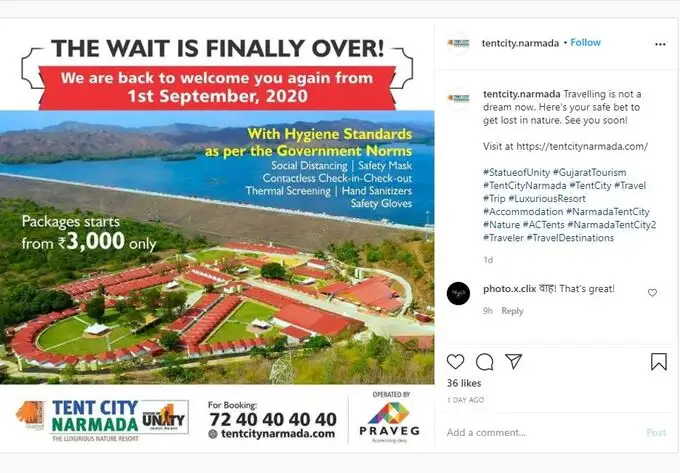
Task: Open the three-dot more options menu
Action: coord(660,44)
